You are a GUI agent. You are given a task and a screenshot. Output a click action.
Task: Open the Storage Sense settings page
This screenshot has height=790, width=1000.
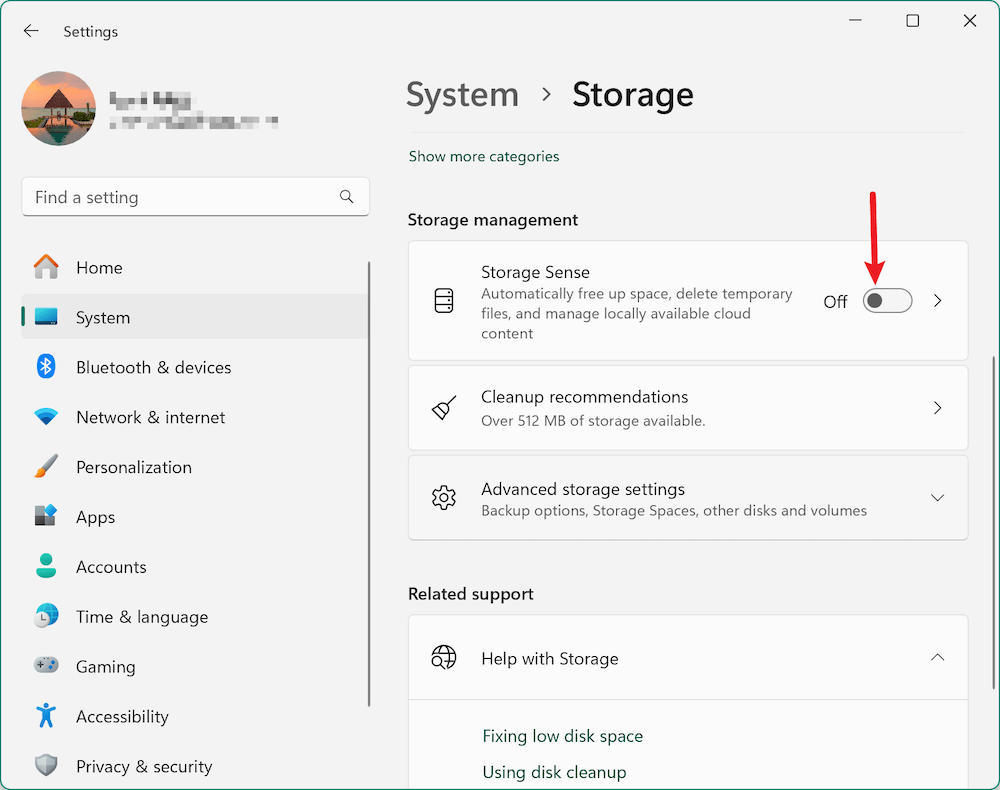pyautogui.click(x=937, y=300)
